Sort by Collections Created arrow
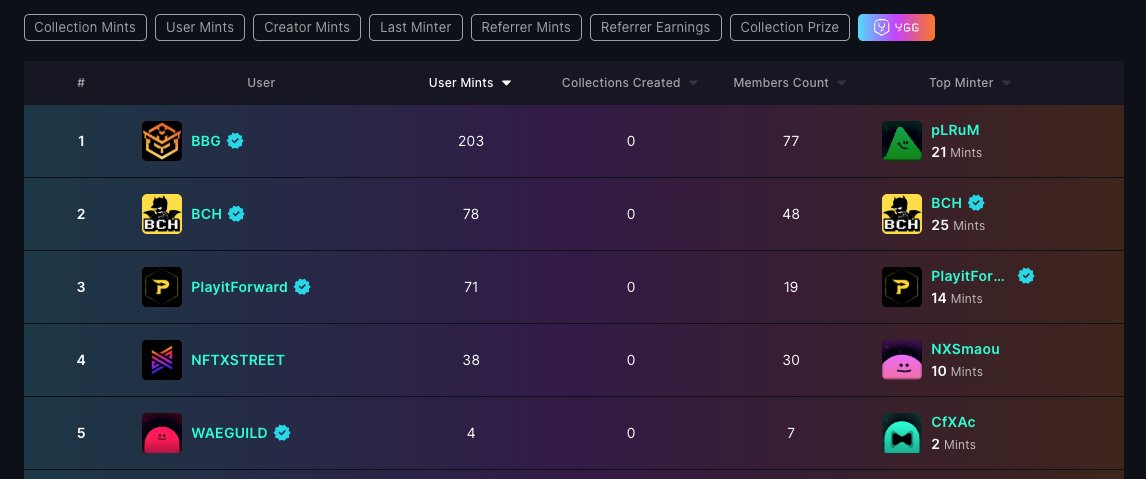The image size is (1146, 479). point(694,83)
